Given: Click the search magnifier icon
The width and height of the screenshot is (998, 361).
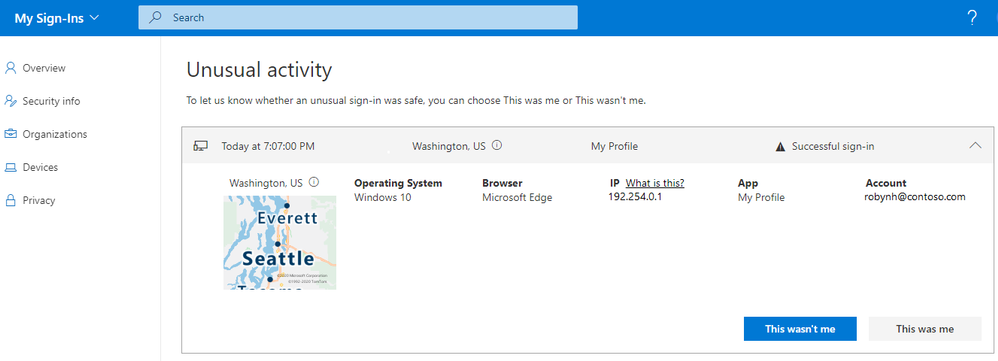Looking at the screenshot, I should tap(155, 18).
